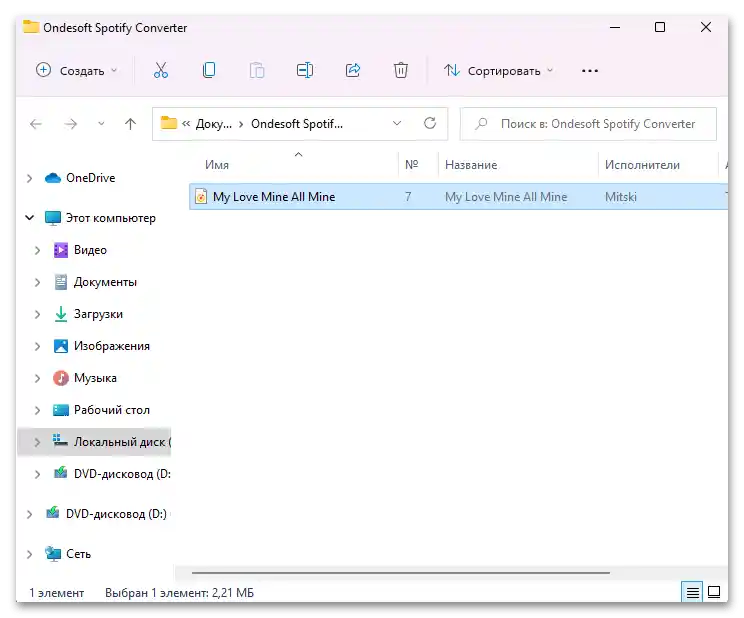Click the audio file icon of My Love Mine All Mine

click(201, 197)
